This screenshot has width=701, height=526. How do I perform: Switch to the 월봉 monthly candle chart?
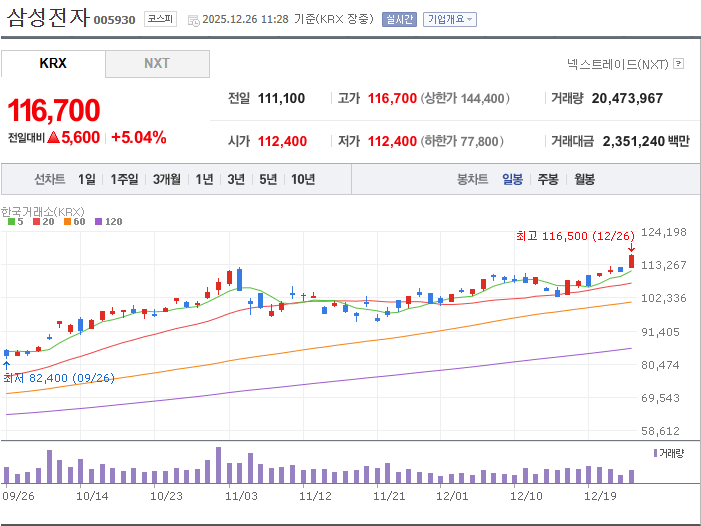[x=584, y=179]
